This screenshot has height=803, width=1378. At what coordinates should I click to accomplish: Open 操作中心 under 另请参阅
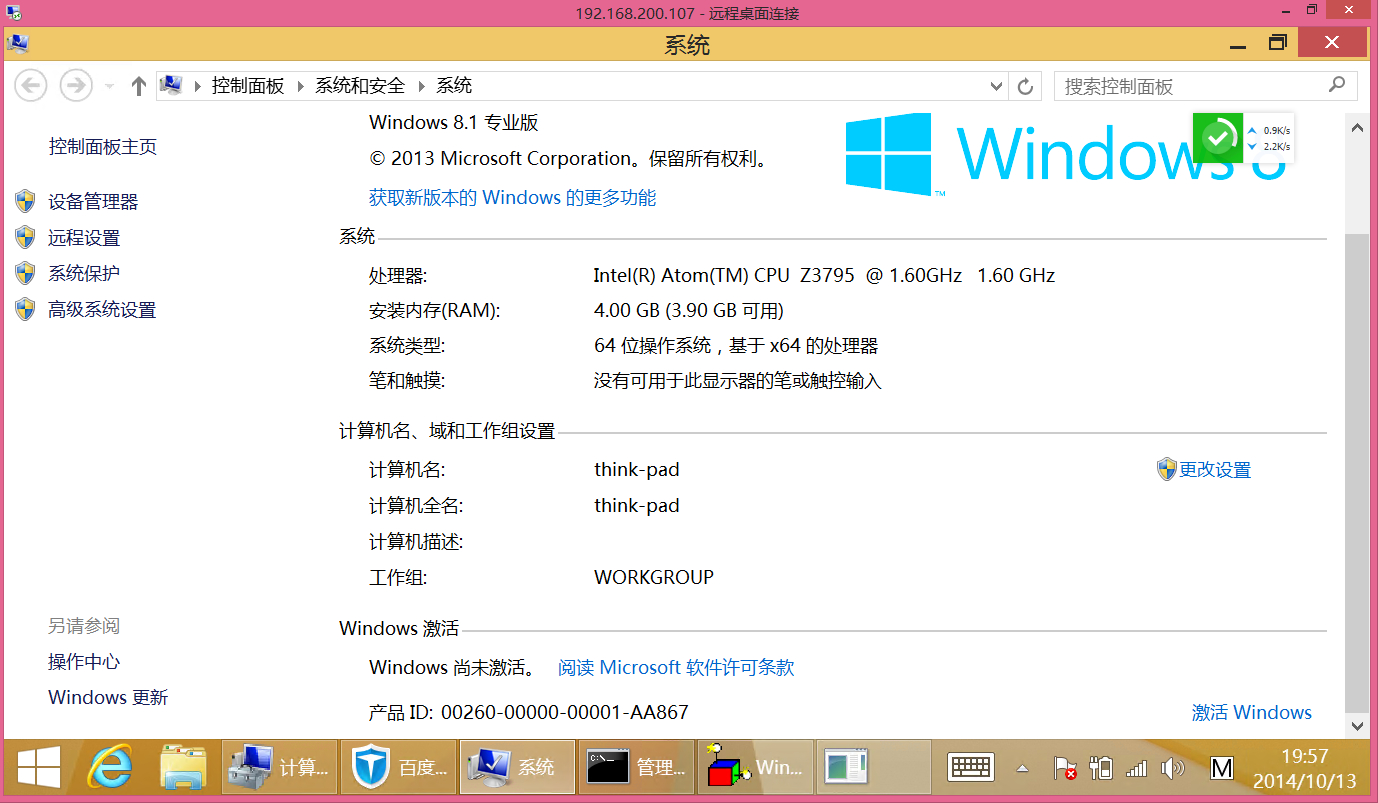tap(84, 662)
